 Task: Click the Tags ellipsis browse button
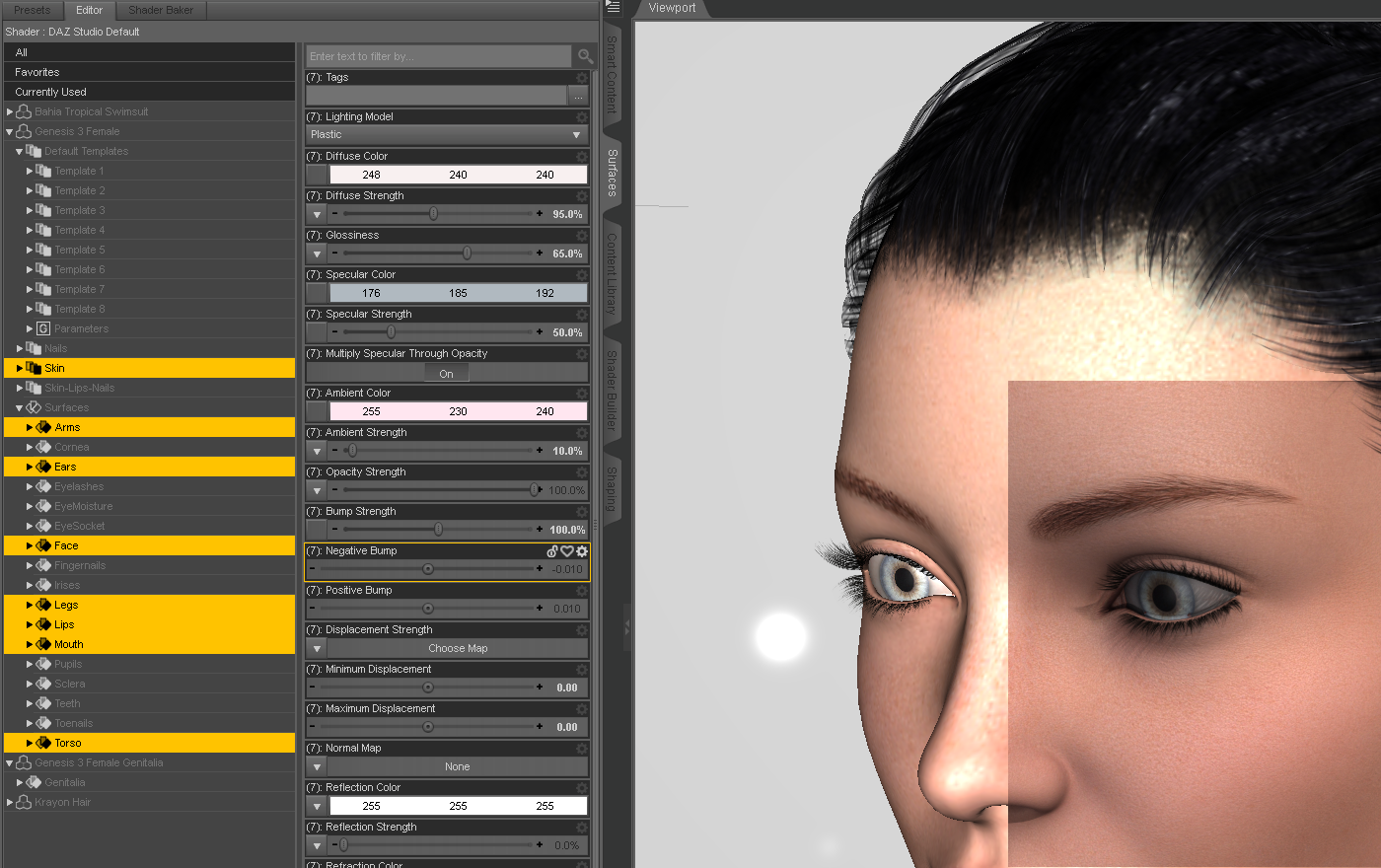click(579, 96)
